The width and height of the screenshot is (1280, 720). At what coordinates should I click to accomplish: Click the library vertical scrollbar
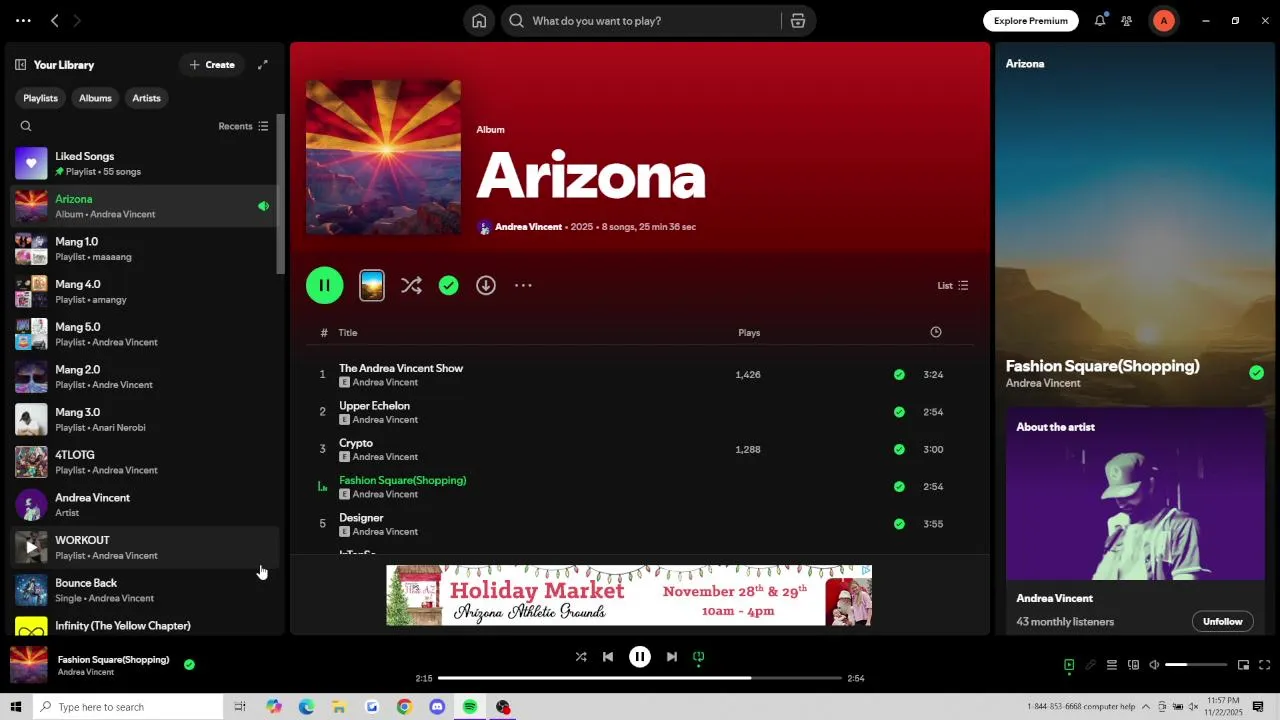281,195
